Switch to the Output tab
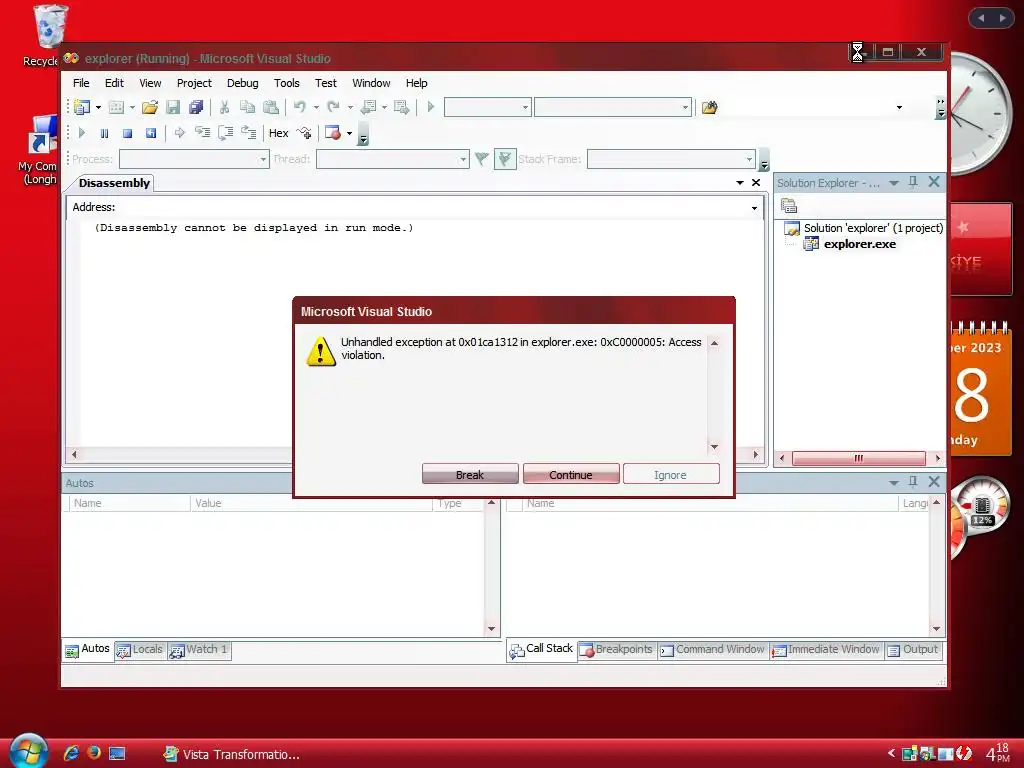The image size is (1024, 768). pos(914,650)
